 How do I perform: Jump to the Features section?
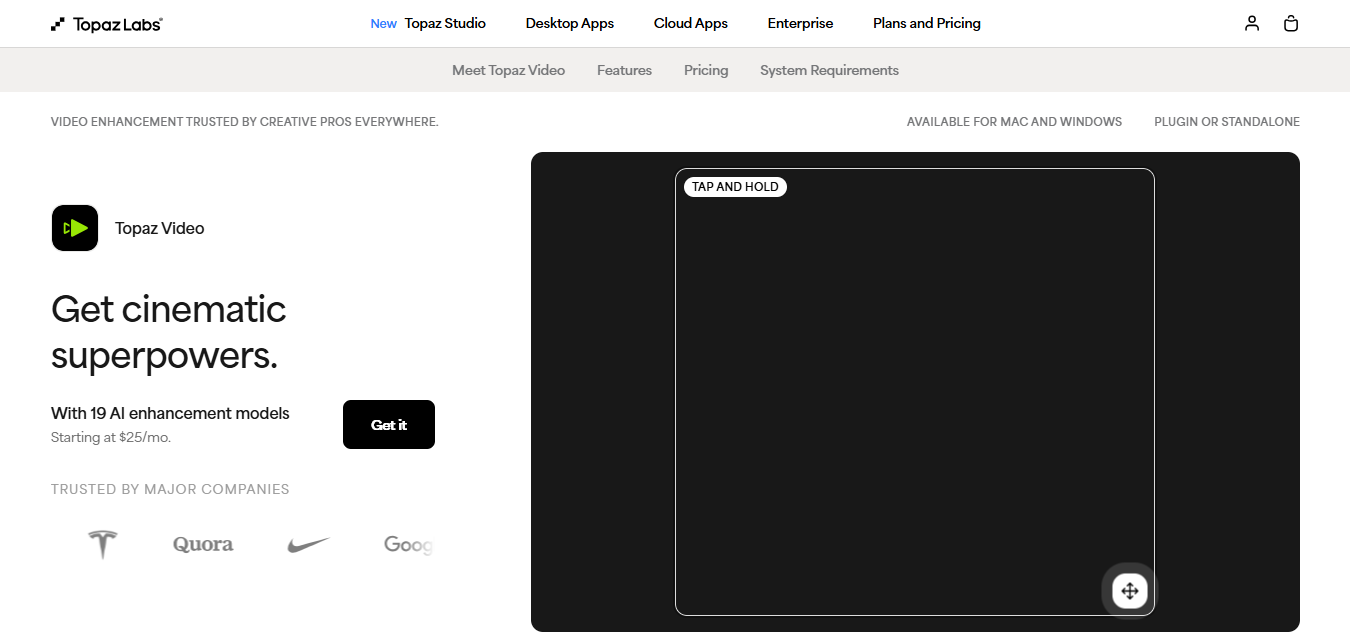pos(624,70)
